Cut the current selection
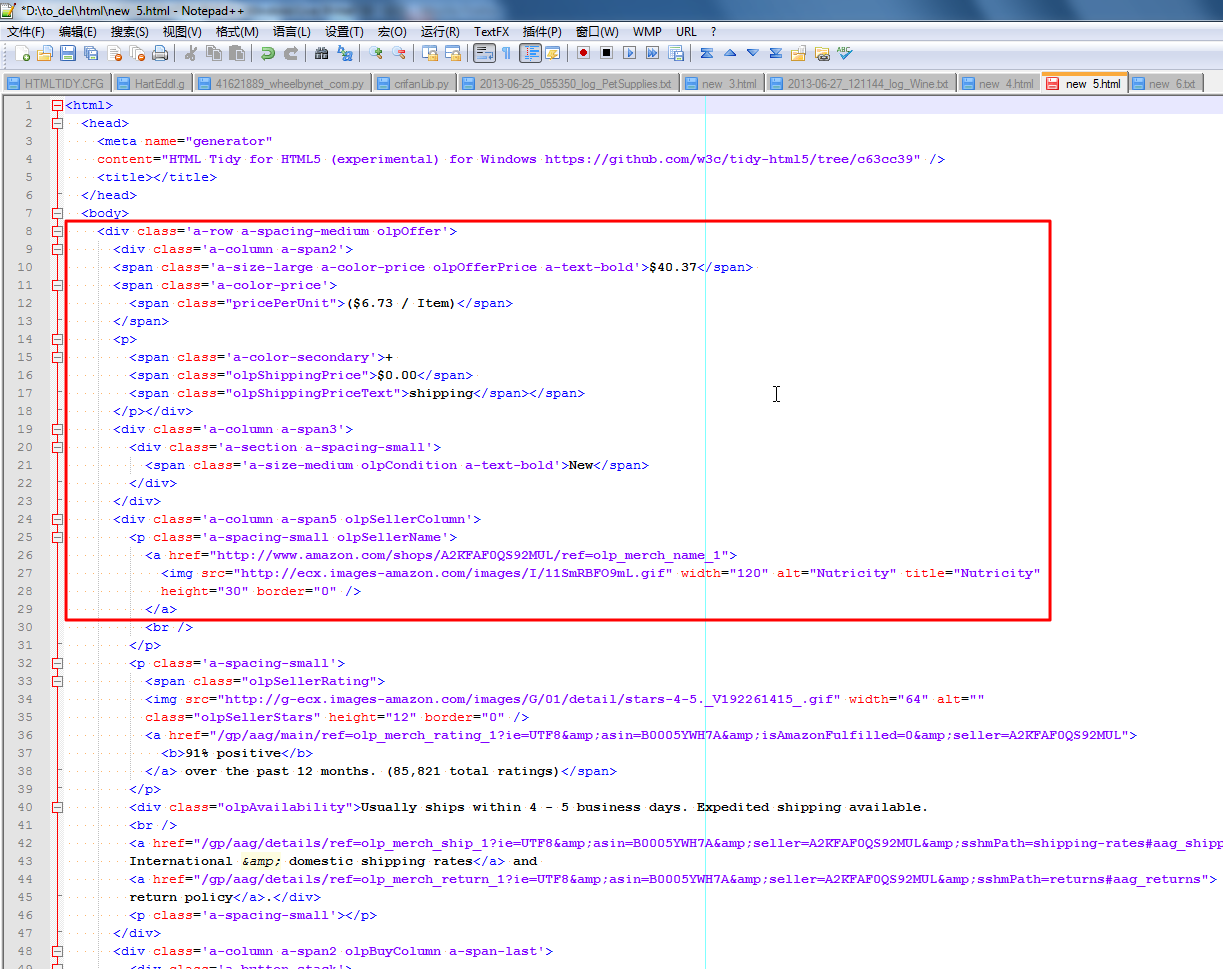The image size is (1223, 969). pyautogui.click(x=191, y=55)
